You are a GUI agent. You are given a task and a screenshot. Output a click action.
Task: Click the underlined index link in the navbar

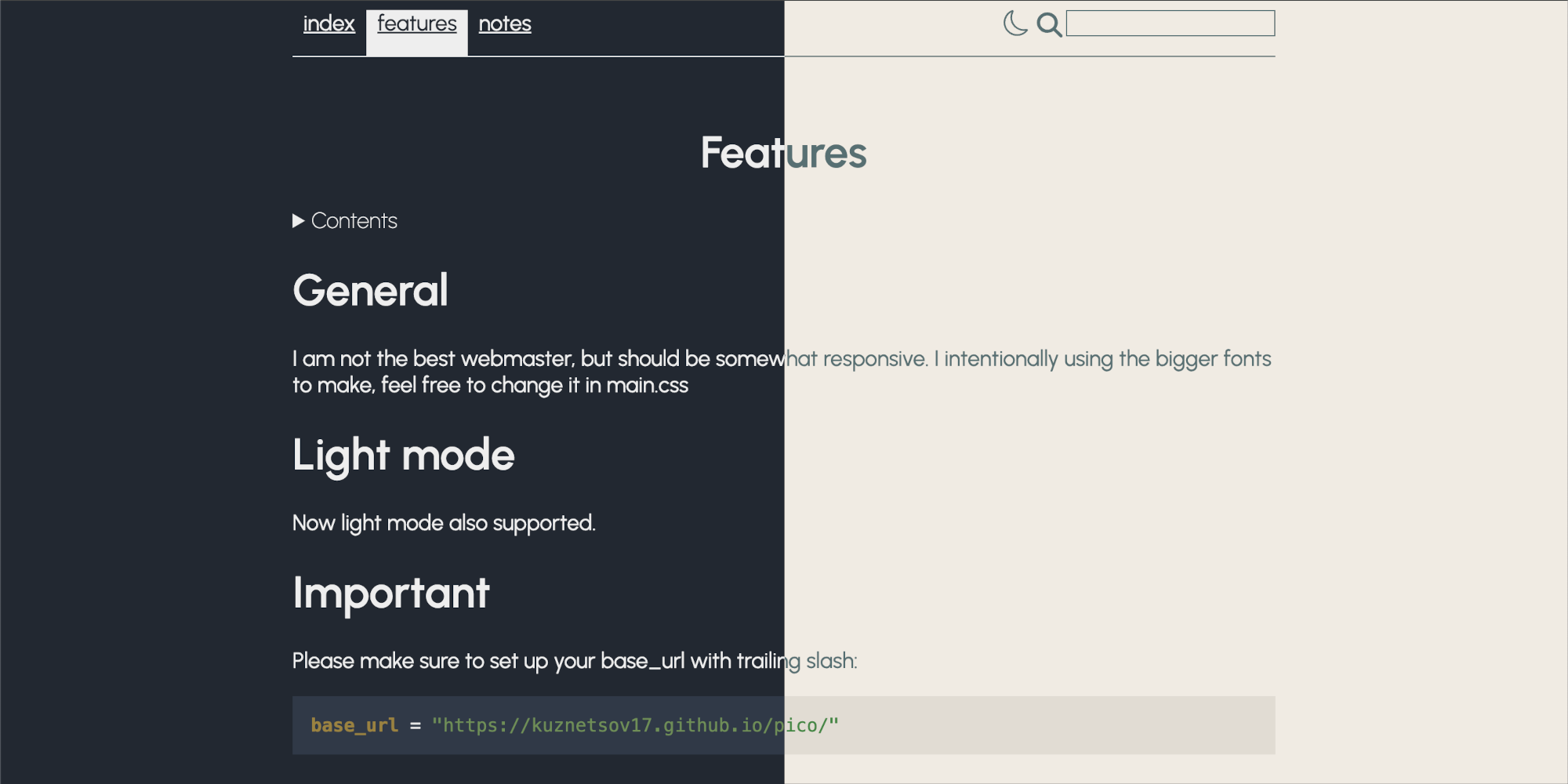(x=328, y=24)
